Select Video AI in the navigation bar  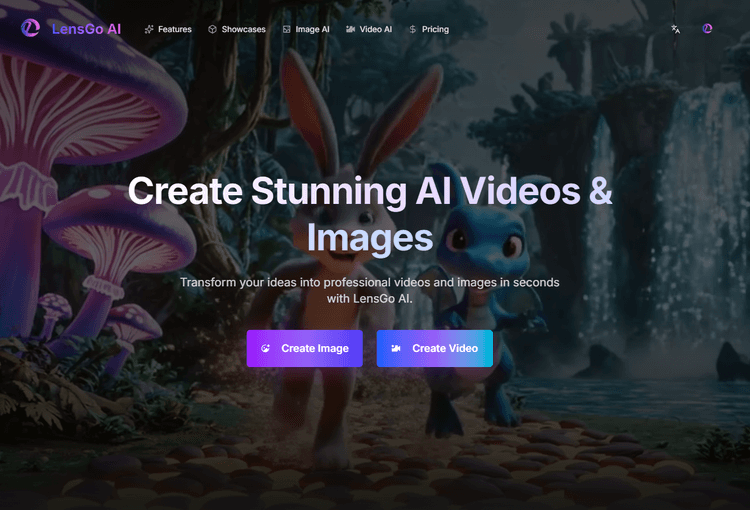coord(375,30)
